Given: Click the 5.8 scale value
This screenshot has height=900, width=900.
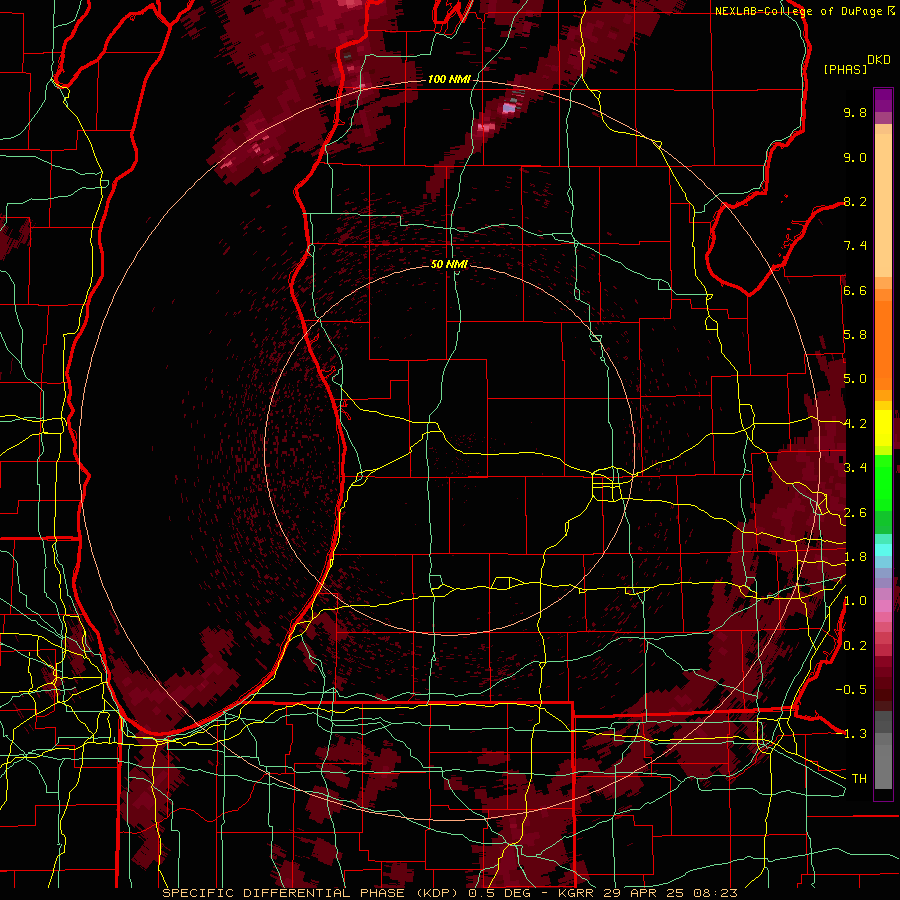Looking at the screenshot, I should tap(855, 335).
